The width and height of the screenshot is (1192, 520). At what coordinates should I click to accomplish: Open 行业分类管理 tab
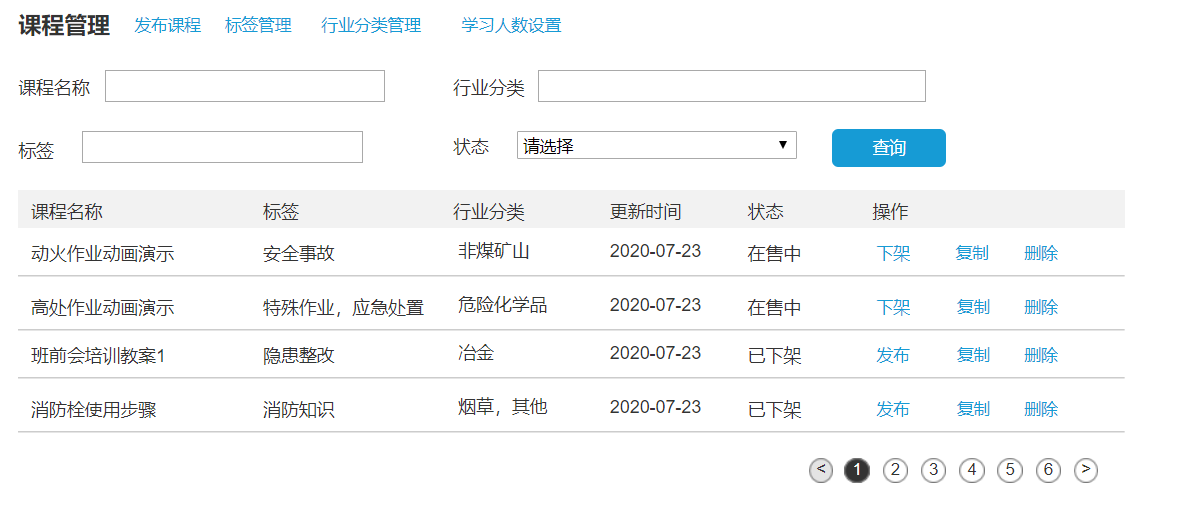(371, 26)
